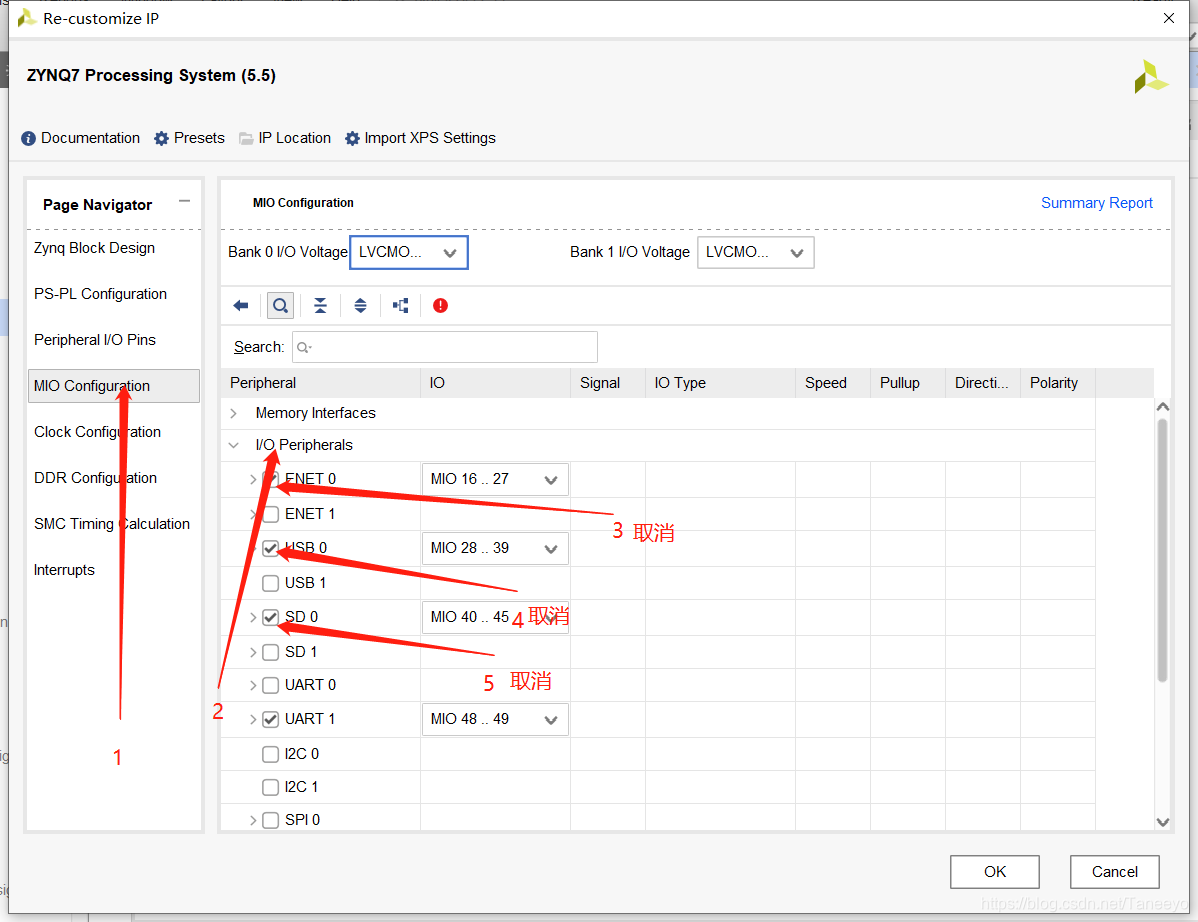Uncheck the USB 0 checkbox
The image size is (1198, 922).
coord(270,548)
